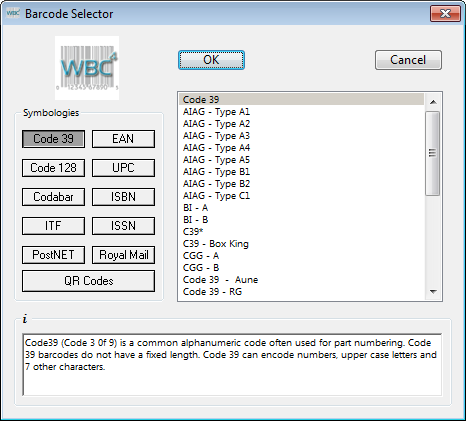Choose the UPC symbology
Image resolution: width=466 pixels, height=421 pixels.
coord(123,168)
